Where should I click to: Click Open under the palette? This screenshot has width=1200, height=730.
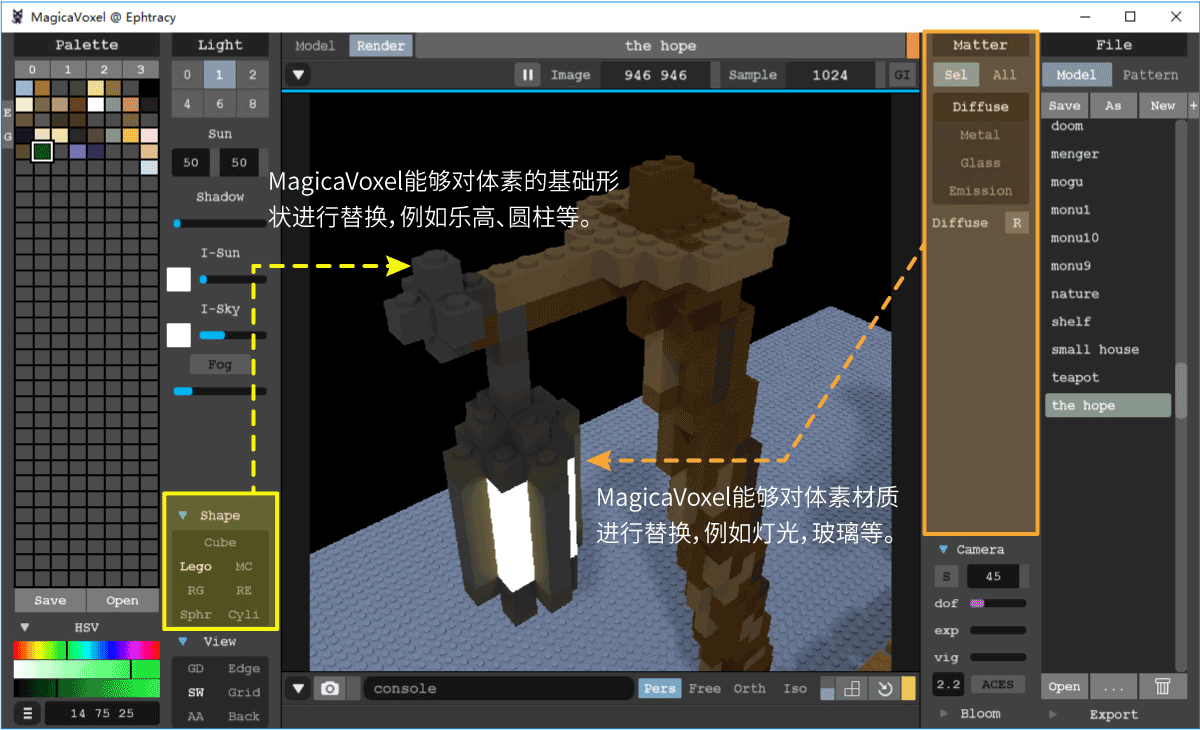(122, 601)
